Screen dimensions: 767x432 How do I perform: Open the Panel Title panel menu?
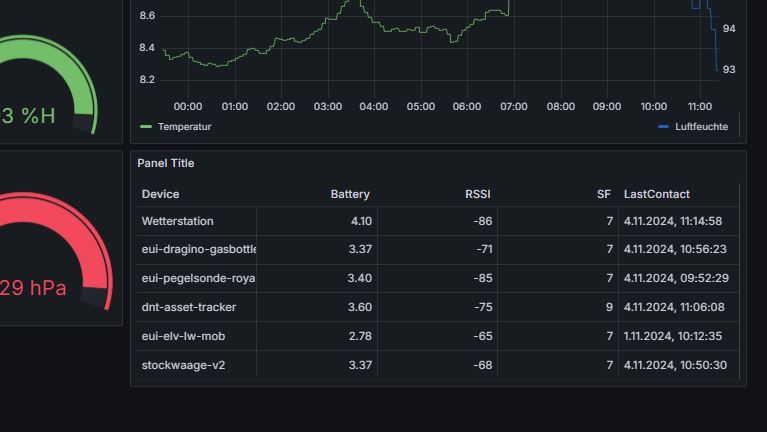[x=166, y=163]
